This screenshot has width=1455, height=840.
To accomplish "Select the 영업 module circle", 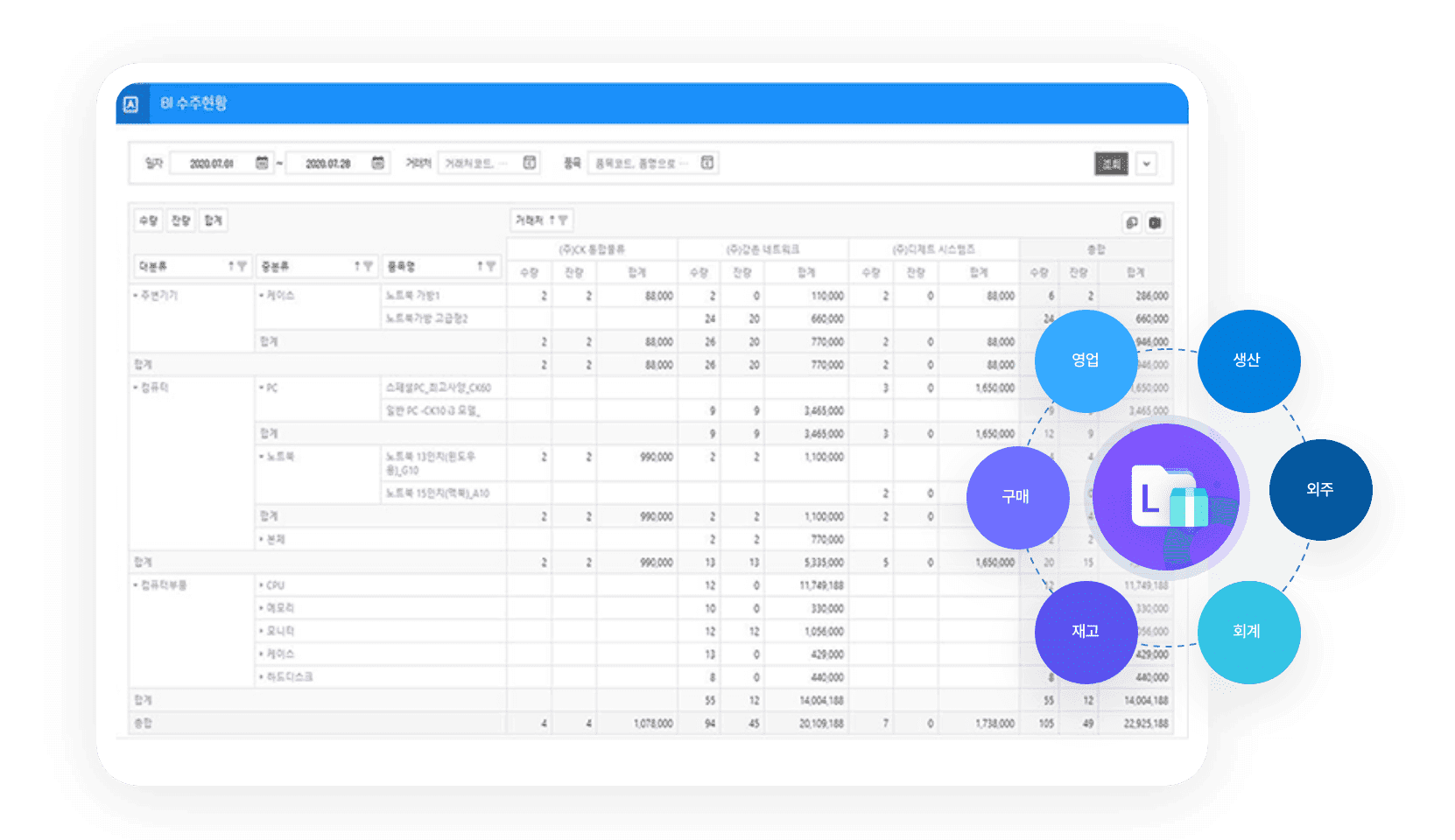I will 1086,360.
